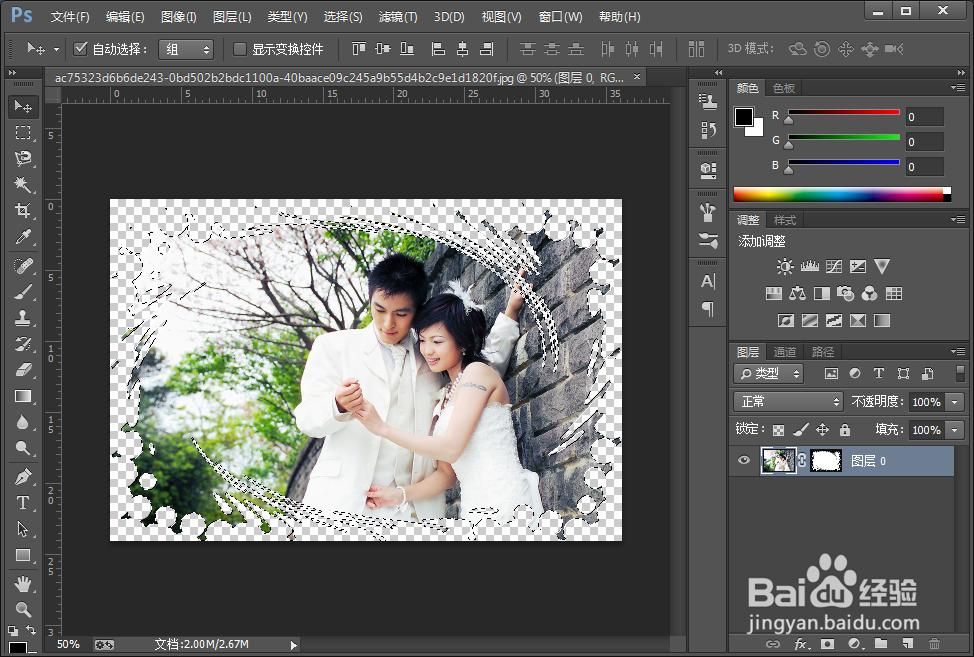Open opacity (不透明度) slider arrow
974x657 pixels.
[x=955, y=402]
